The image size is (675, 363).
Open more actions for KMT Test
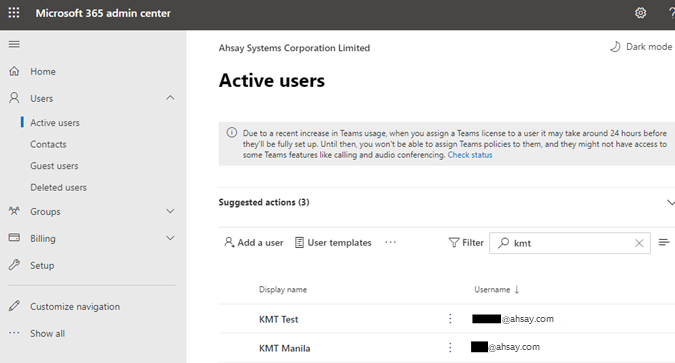[450, 319]
